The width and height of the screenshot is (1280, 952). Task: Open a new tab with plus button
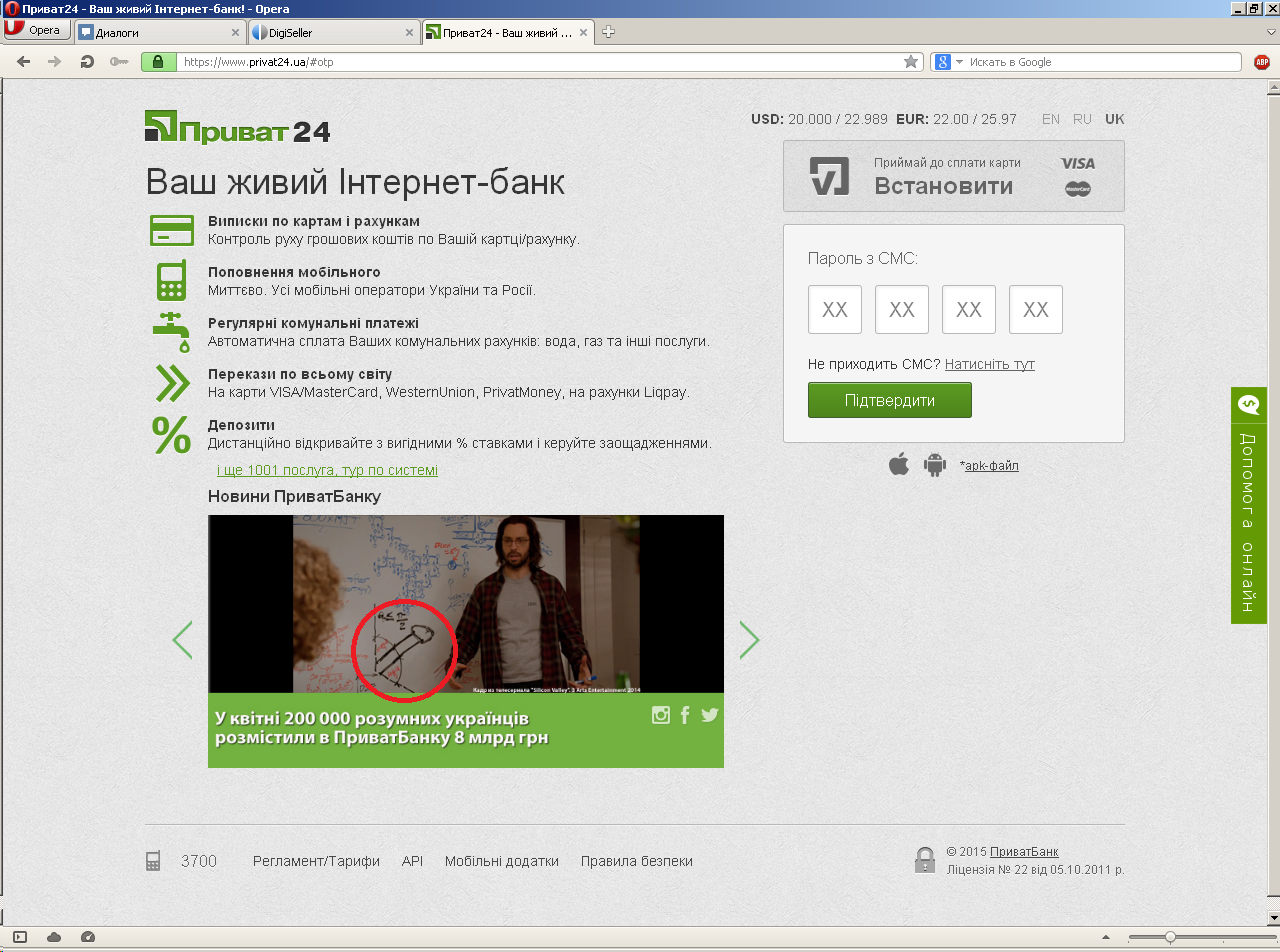(x=608, y=32)
